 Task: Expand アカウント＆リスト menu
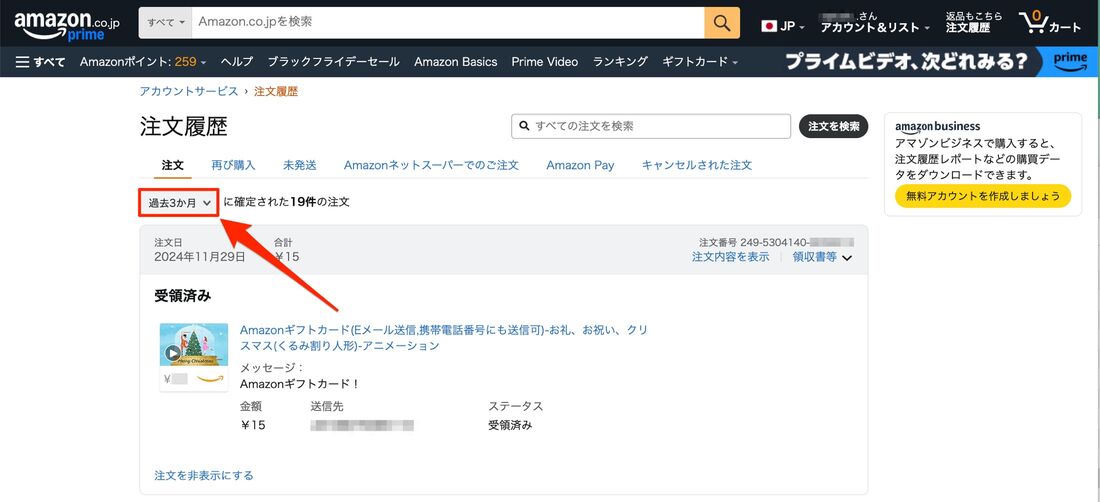(x=874, y=27)
